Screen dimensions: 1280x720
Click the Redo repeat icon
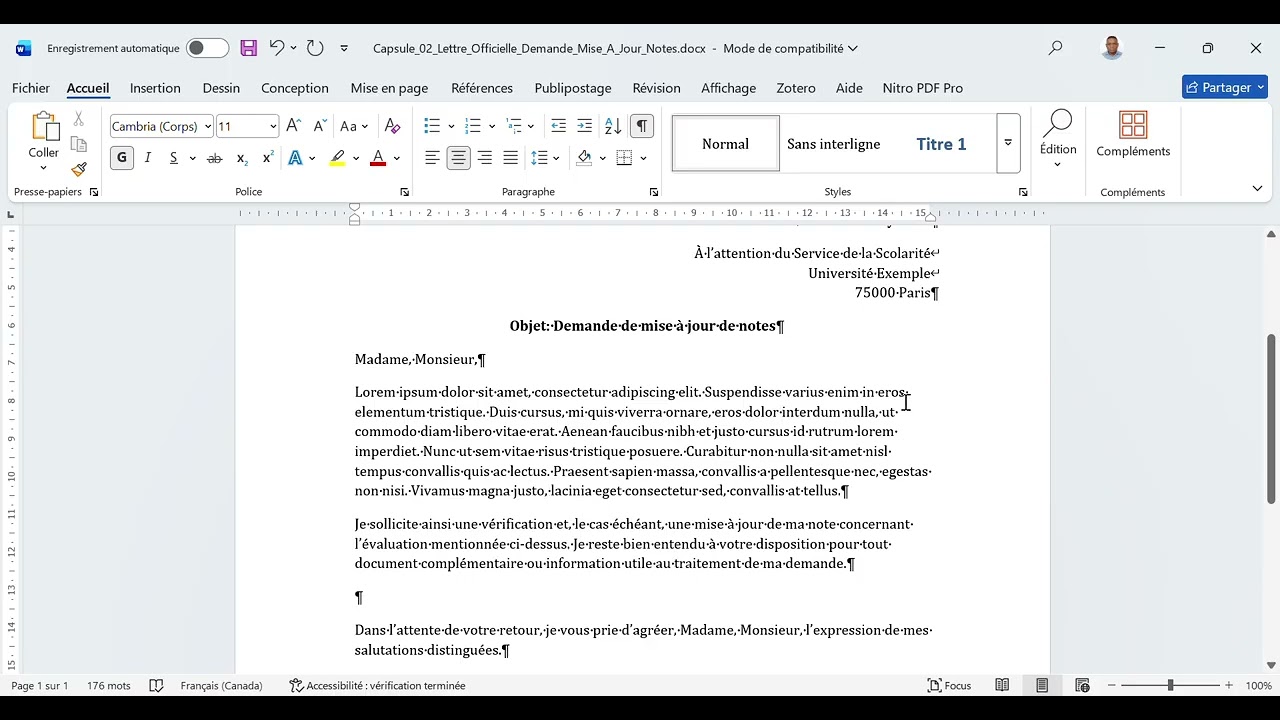point(315,48)
